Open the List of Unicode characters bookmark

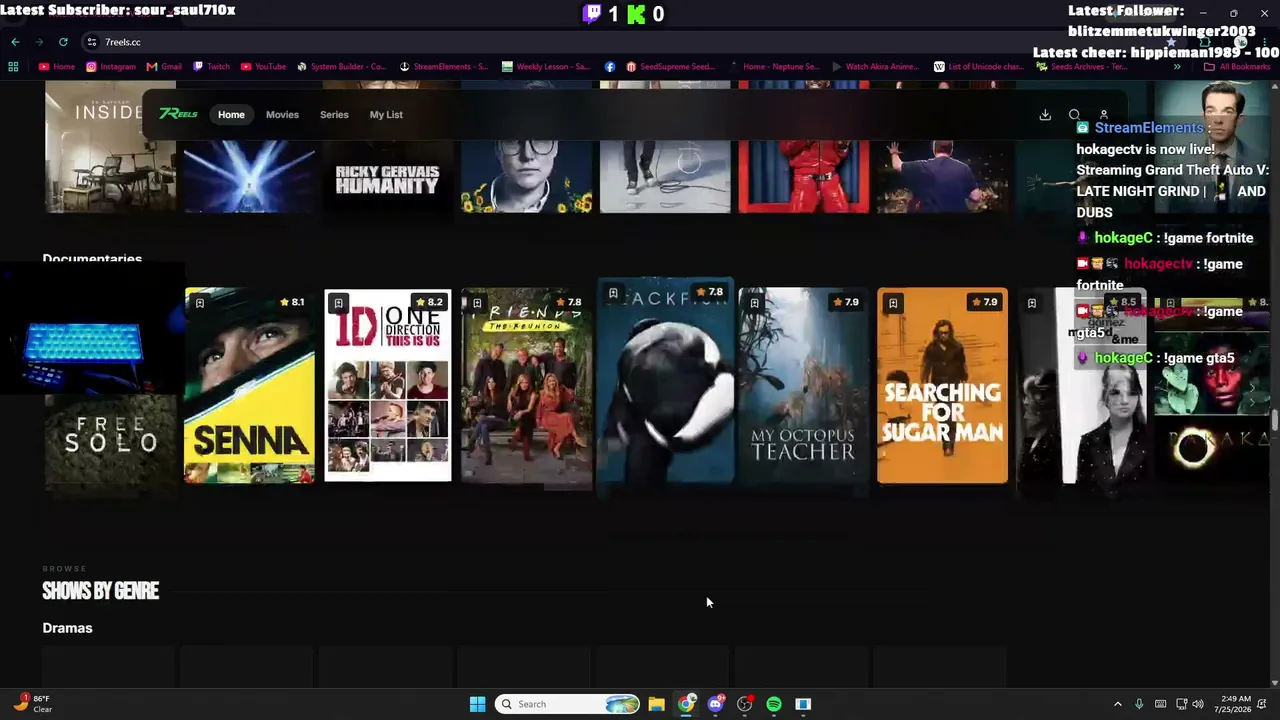(x=978, y=67)
